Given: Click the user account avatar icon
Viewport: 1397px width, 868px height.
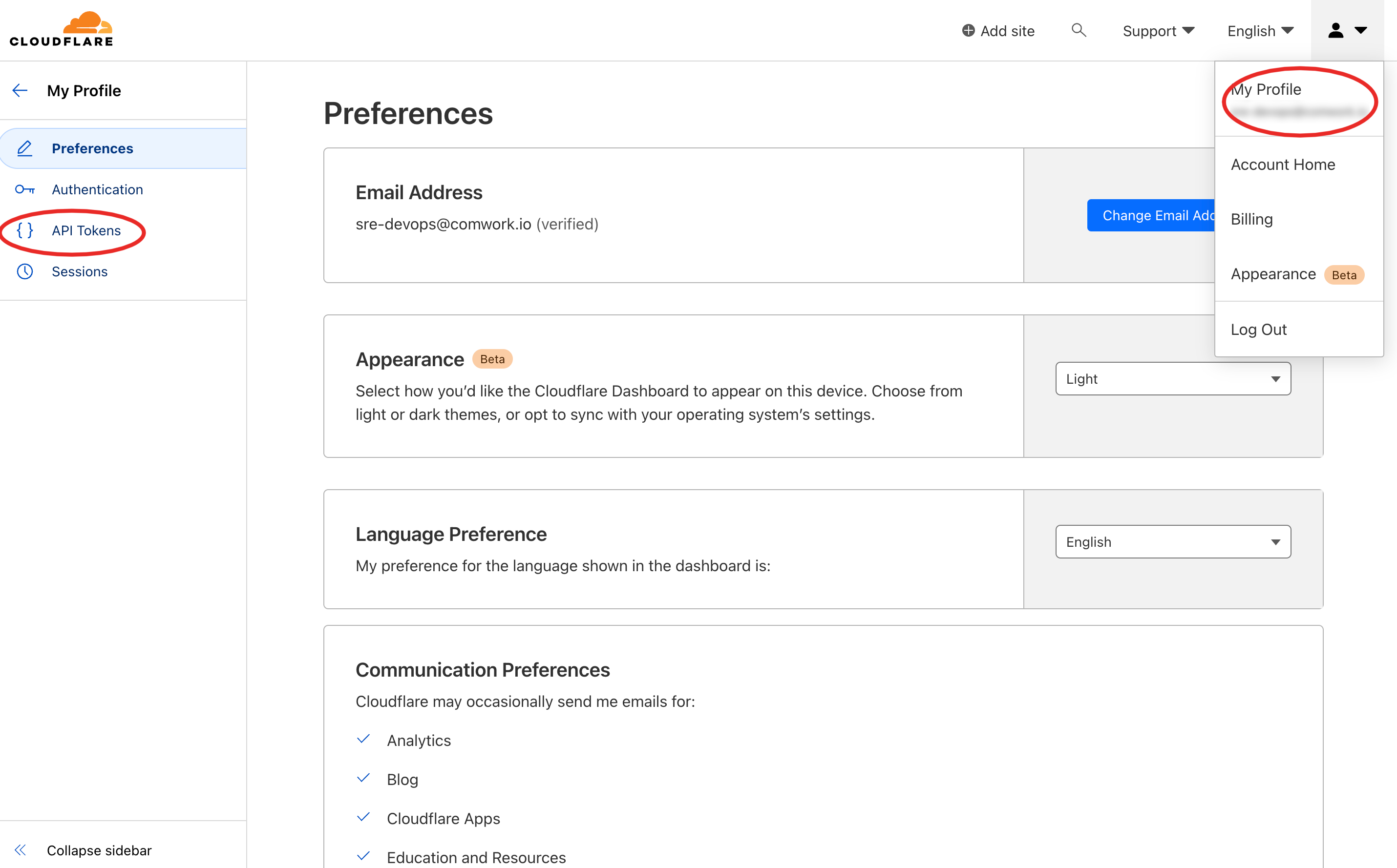Looking at the screenshot, I should point(1335,30).
